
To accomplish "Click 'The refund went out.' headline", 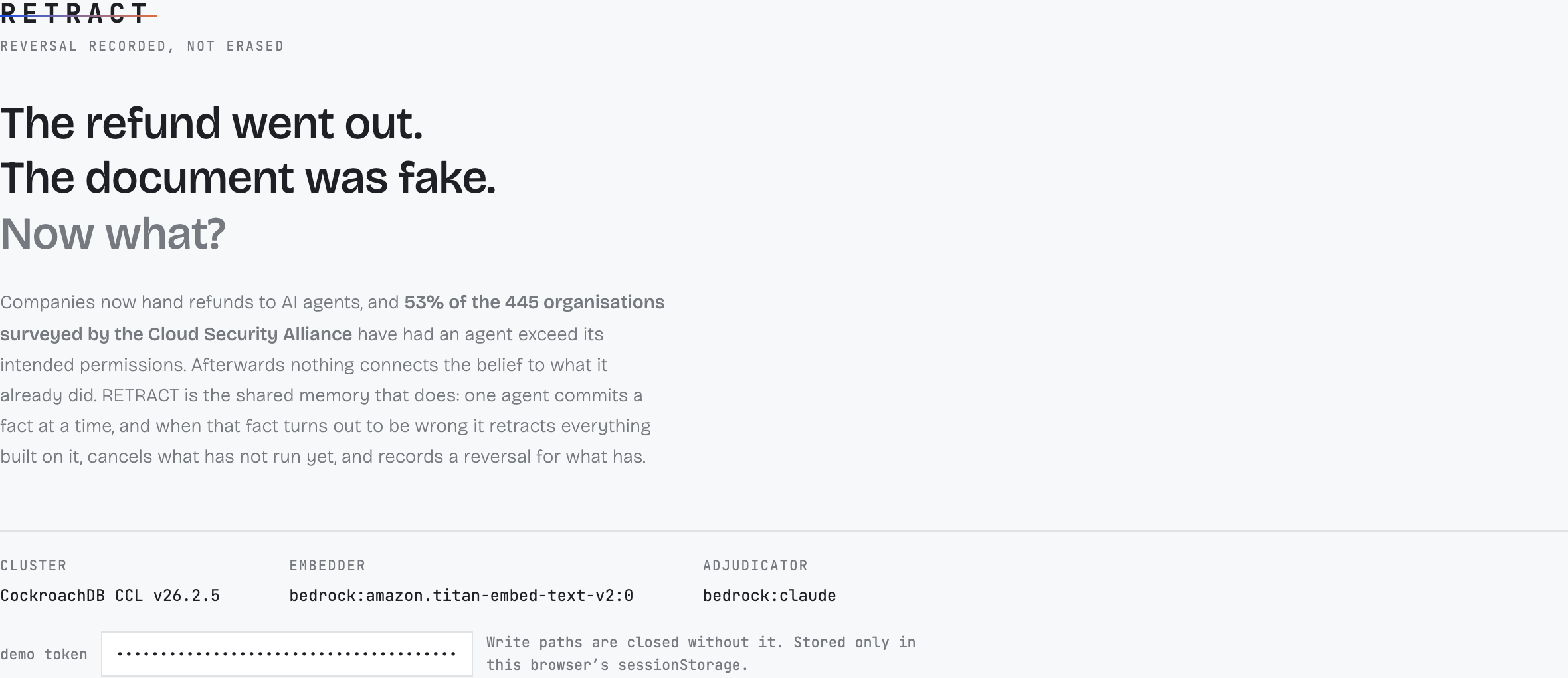I will [x=211, y=124].
